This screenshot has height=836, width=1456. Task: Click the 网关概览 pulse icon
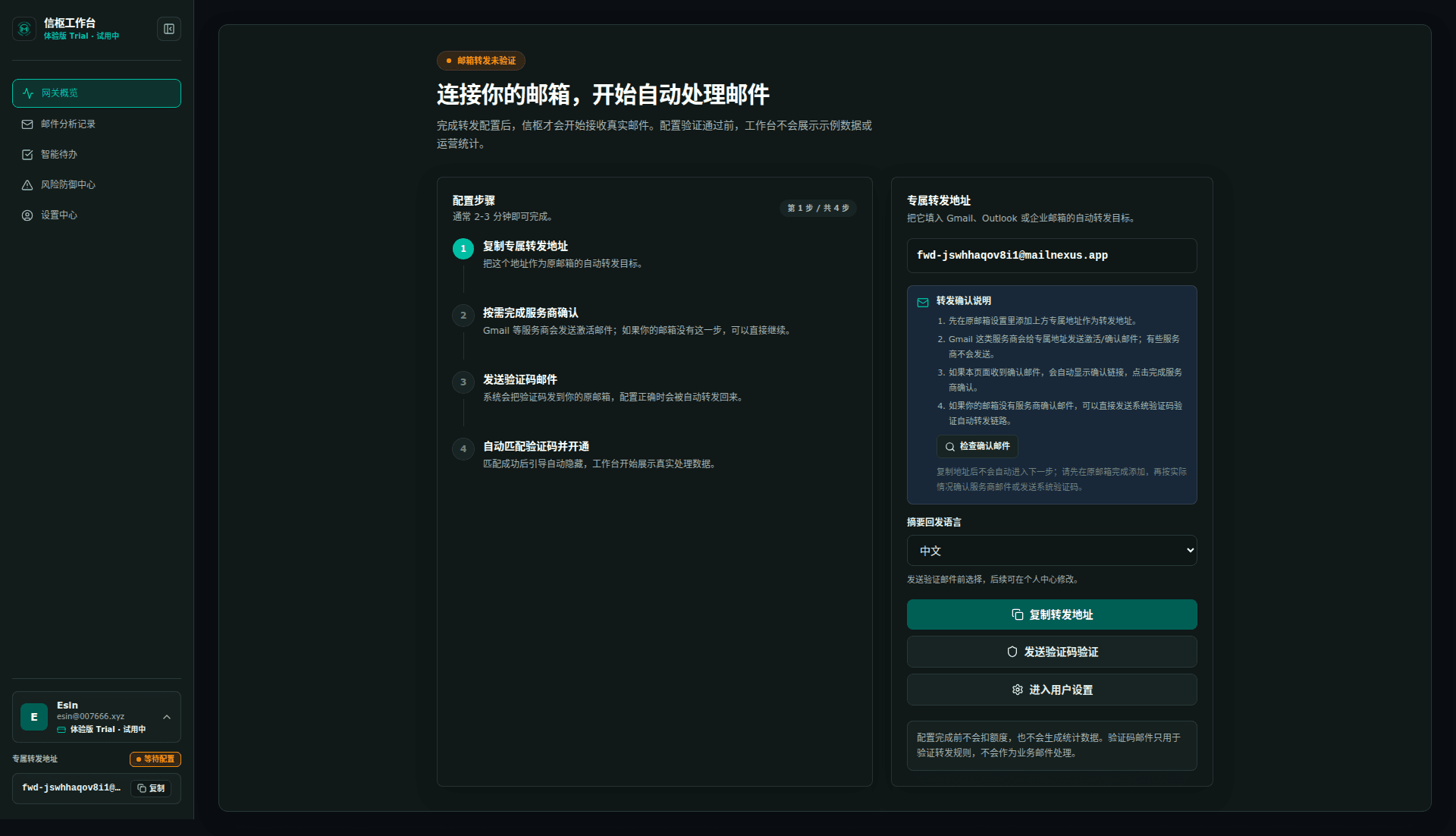[28, 93]
